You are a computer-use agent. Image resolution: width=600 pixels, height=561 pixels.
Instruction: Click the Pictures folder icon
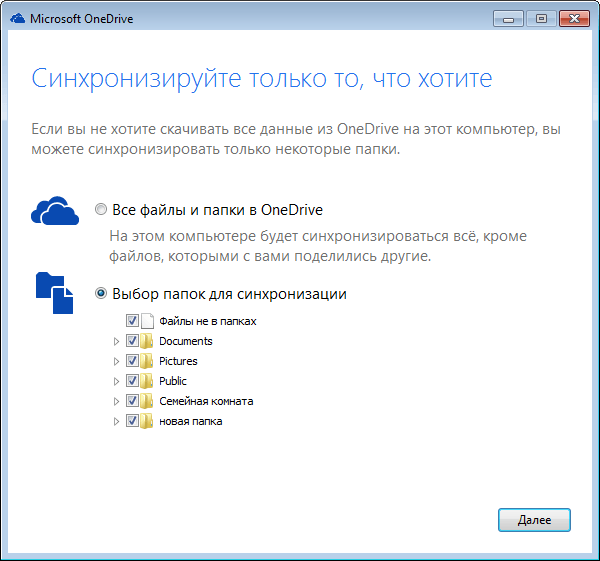[147, 360]
